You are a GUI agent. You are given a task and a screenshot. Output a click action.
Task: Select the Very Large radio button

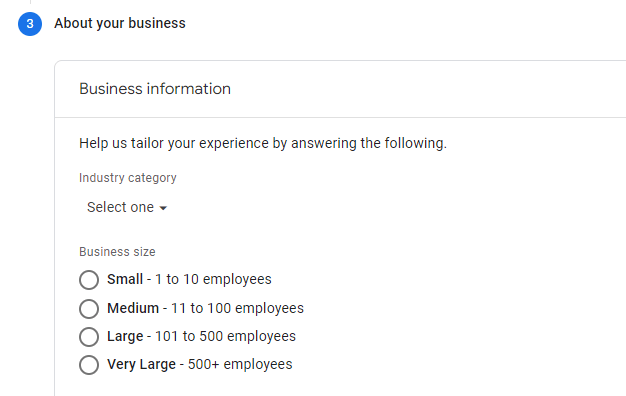pos(89,364)
